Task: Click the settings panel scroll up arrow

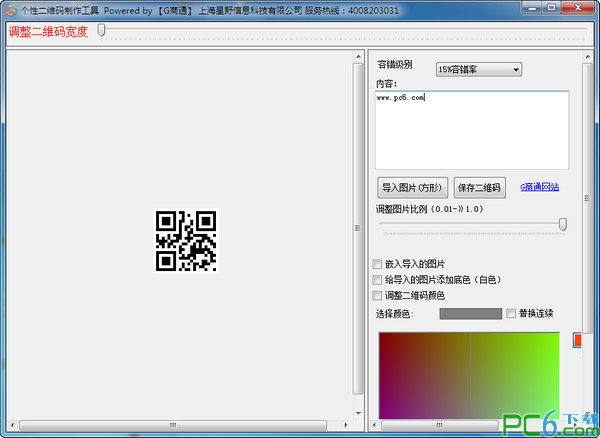Action: [x=588, y=57]
